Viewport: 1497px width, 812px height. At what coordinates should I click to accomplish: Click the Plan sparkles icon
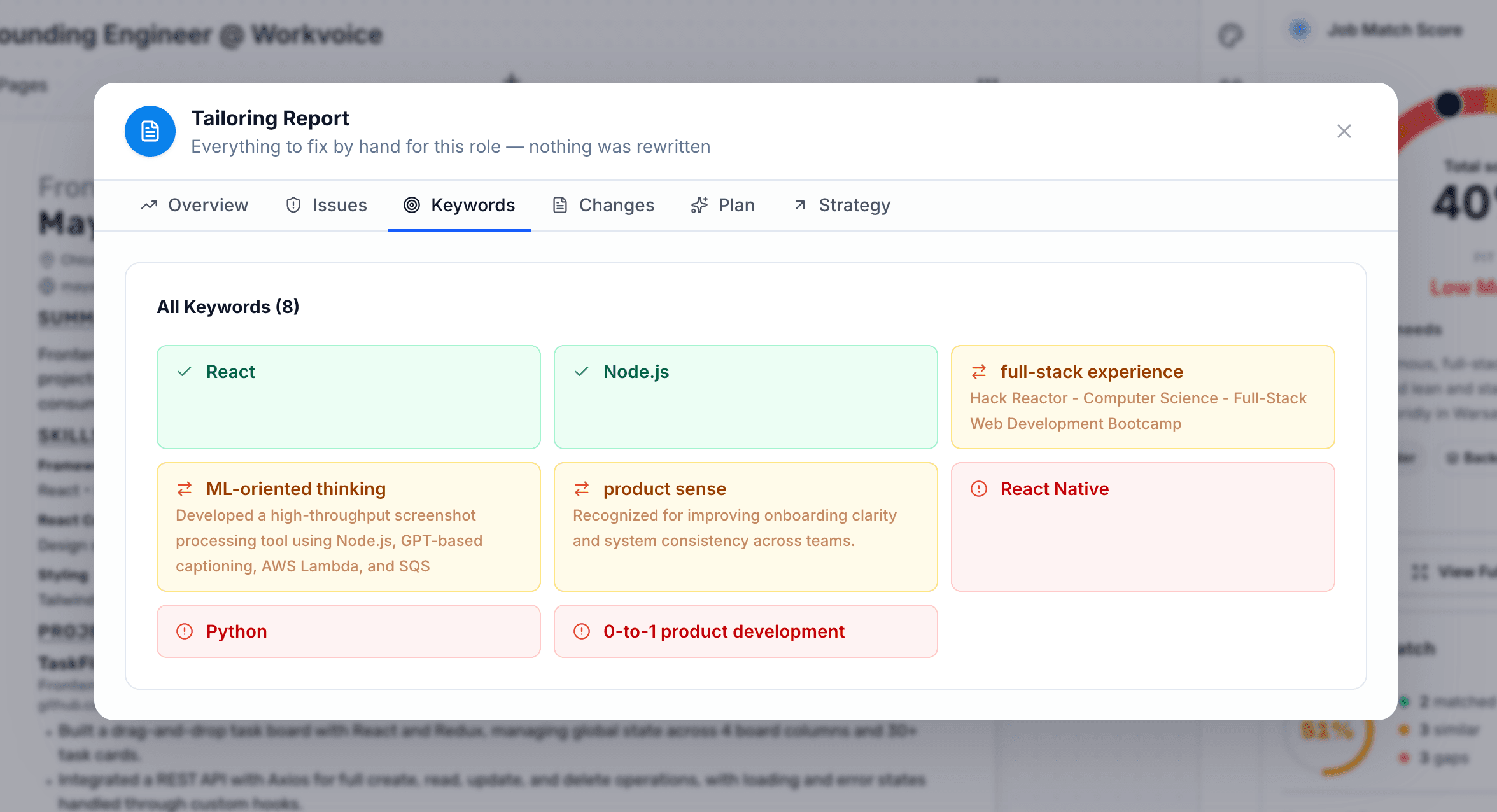coord(699,205)
